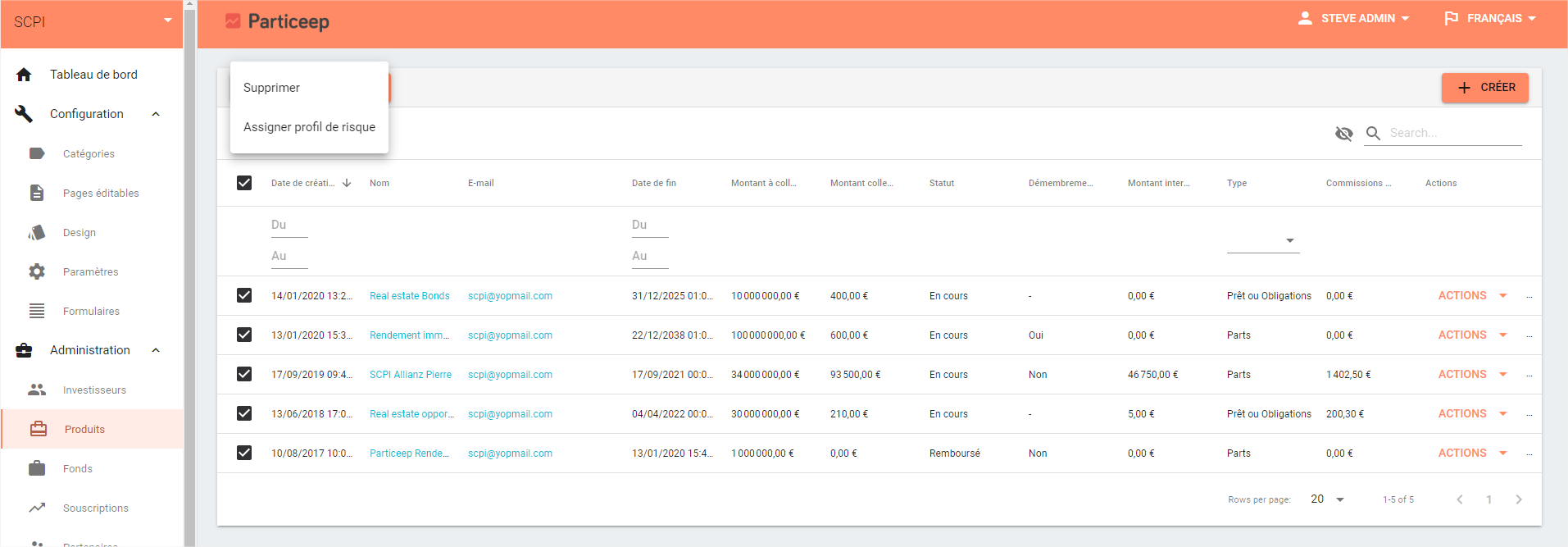The image size is (1568, 547).
Task: Open the Type filter dropdown
Action: pyautogui.click(x=1263, y=240)
